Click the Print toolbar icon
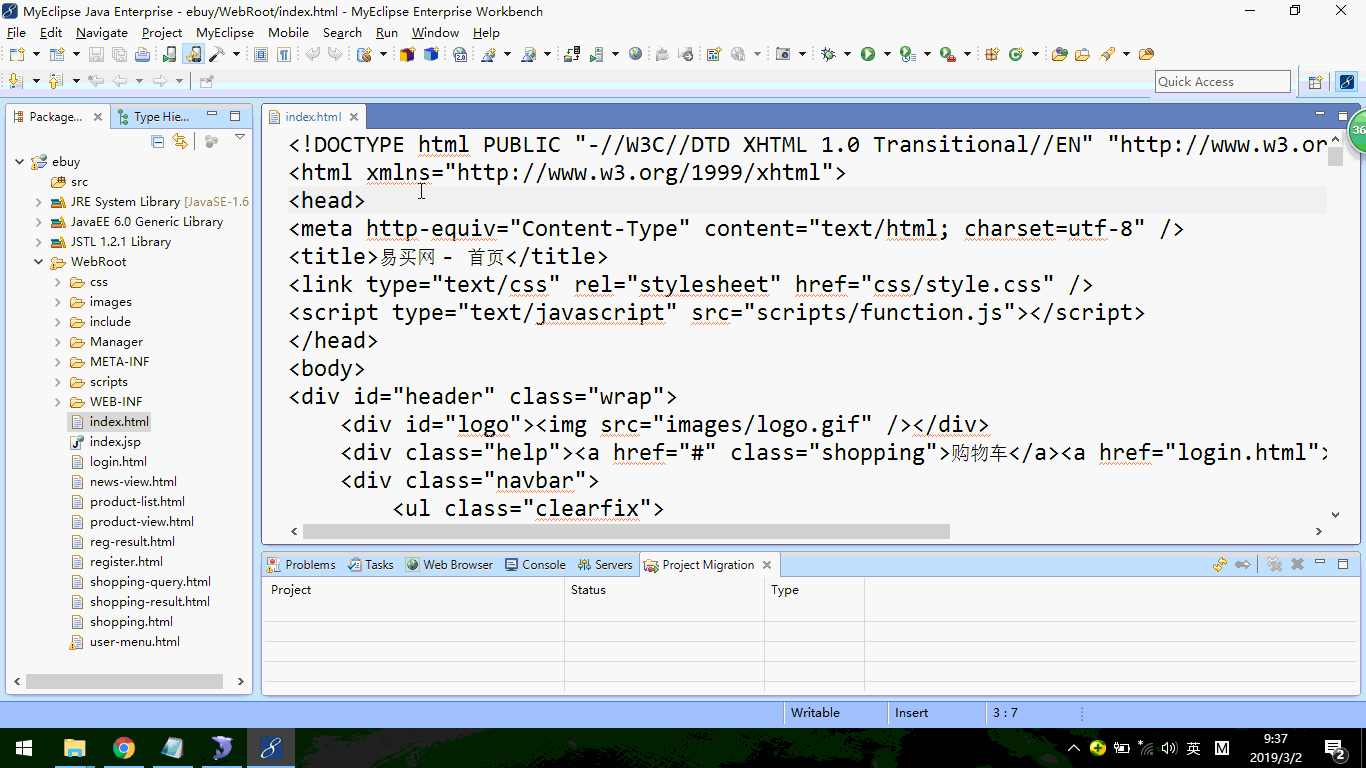 pos(142,54)
